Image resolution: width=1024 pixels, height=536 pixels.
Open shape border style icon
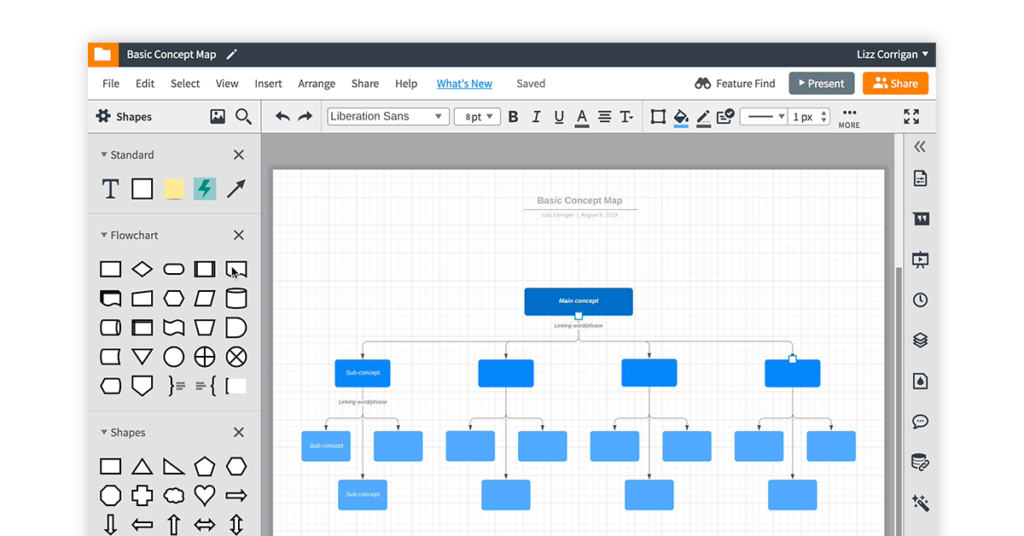click(658, 117)
